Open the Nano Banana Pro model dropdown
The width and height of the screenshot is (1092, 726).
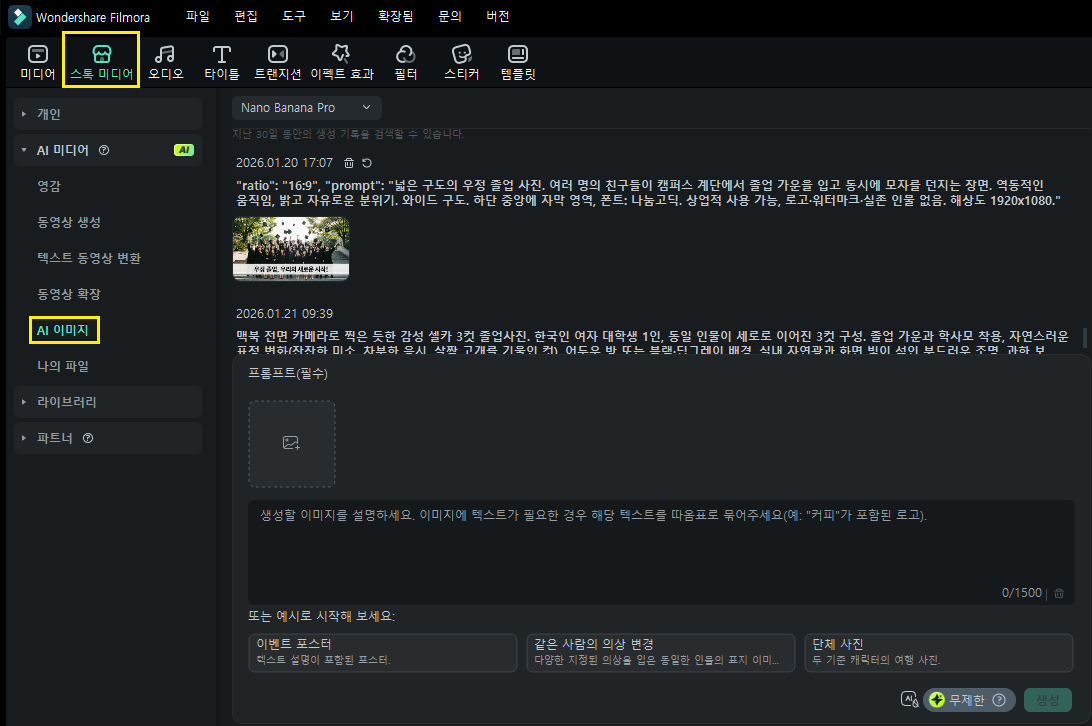point(306,107)
